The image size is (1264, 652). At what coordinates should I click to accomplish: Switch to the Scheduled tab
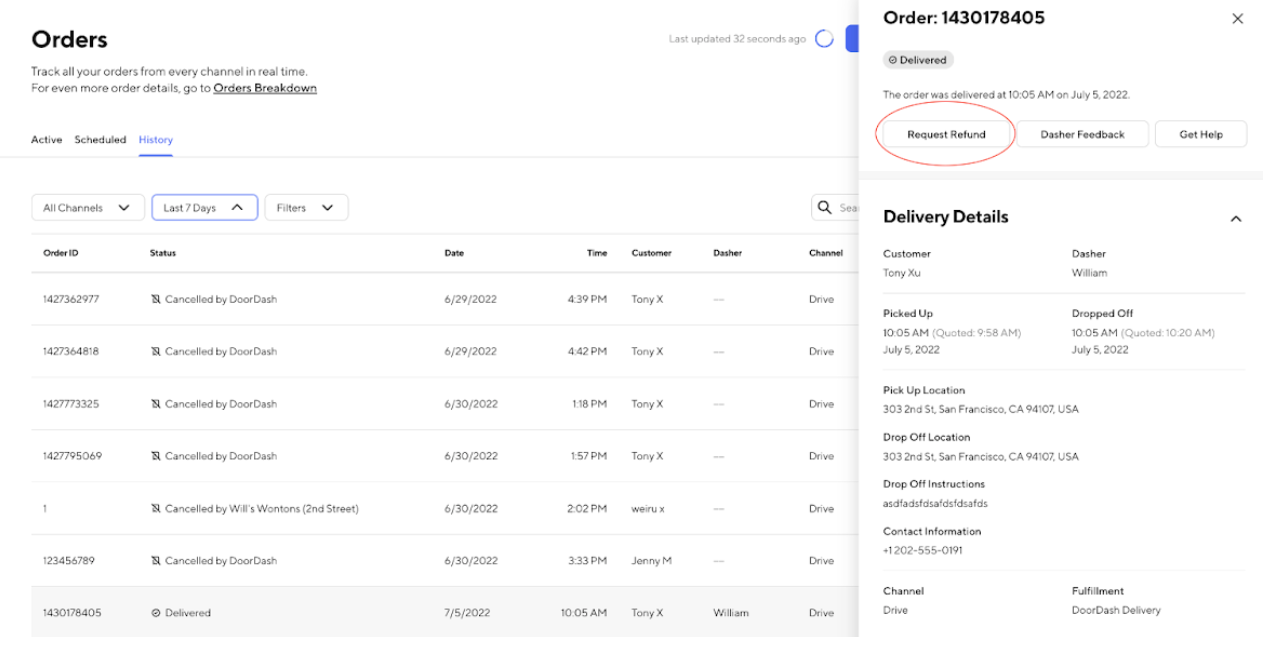tap(100, 140)
